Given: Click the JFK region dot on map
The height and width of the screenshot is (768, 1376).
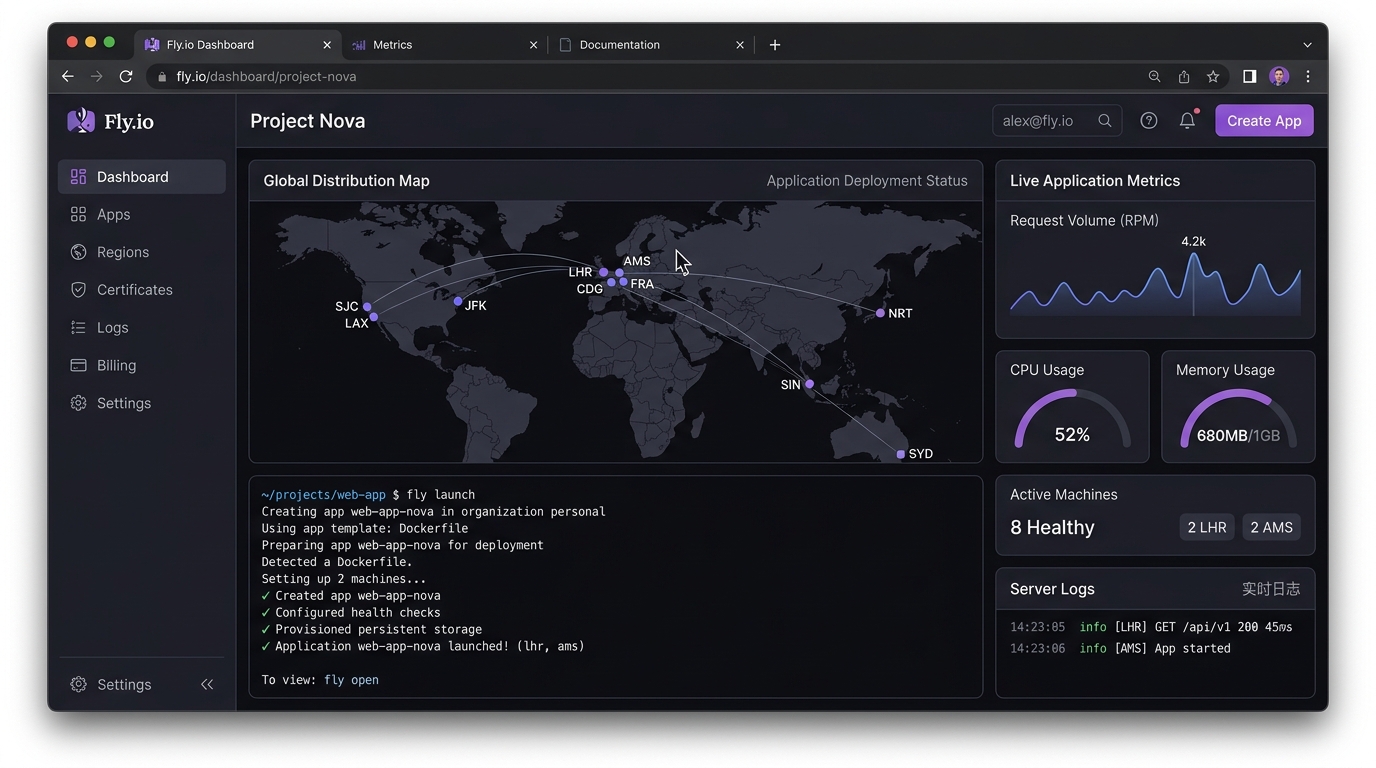Looking at the screenshot, I should pos(458,301).
